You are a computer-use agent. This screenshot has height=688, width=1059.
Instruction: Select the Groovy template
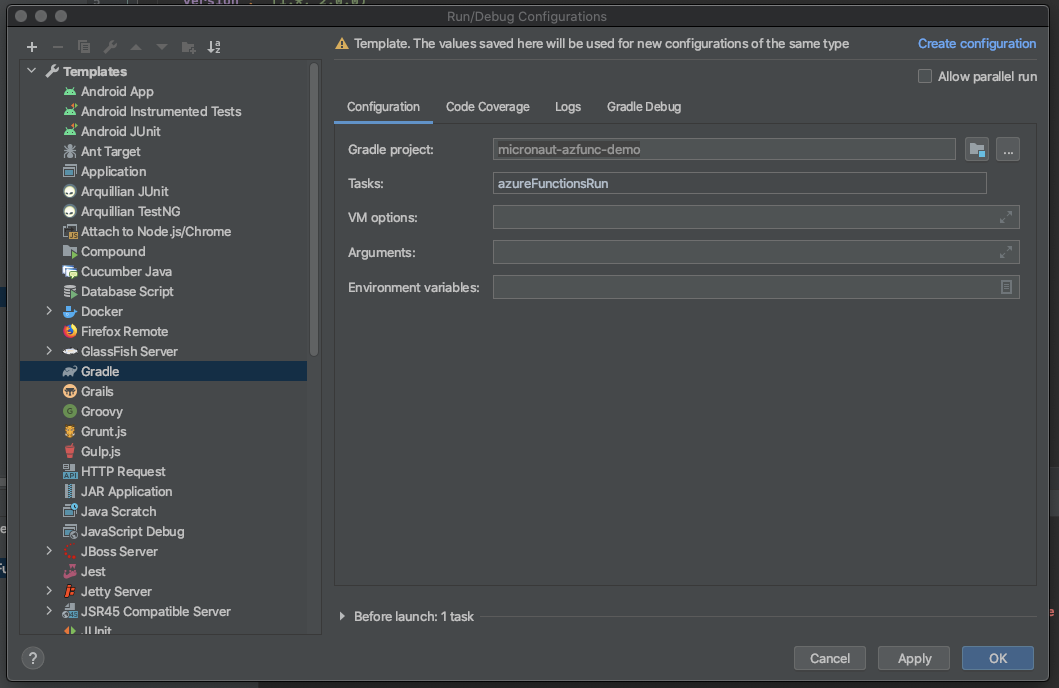101,411
